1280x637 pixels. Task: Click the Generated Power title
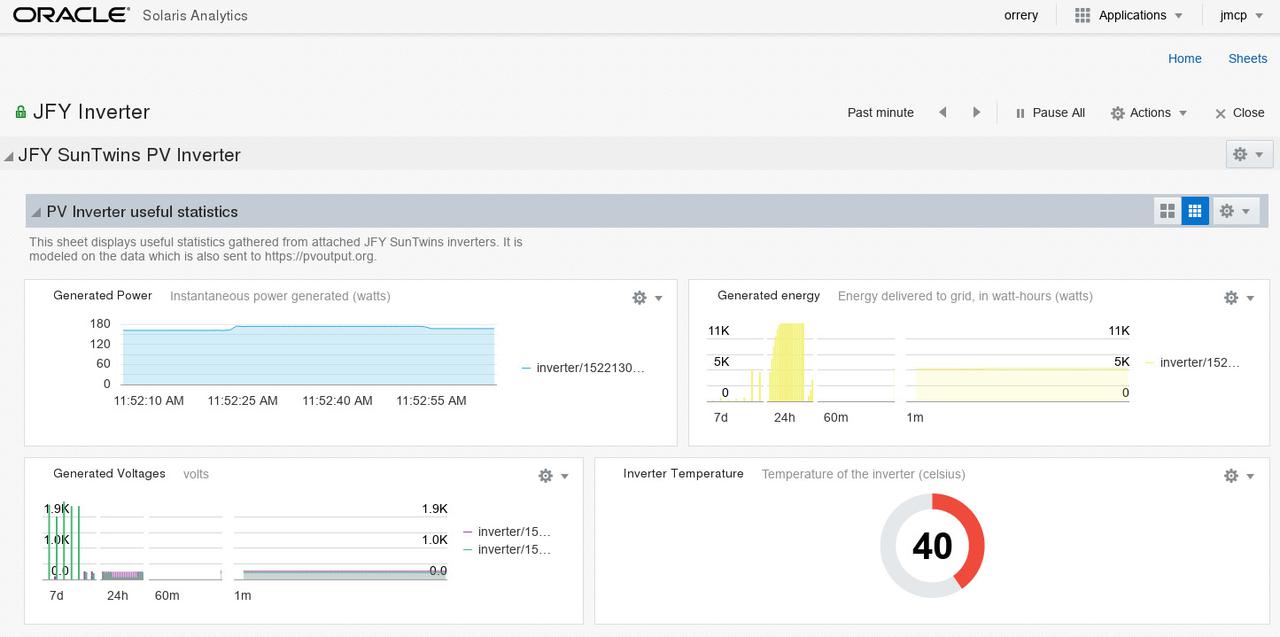coord(103,296)
